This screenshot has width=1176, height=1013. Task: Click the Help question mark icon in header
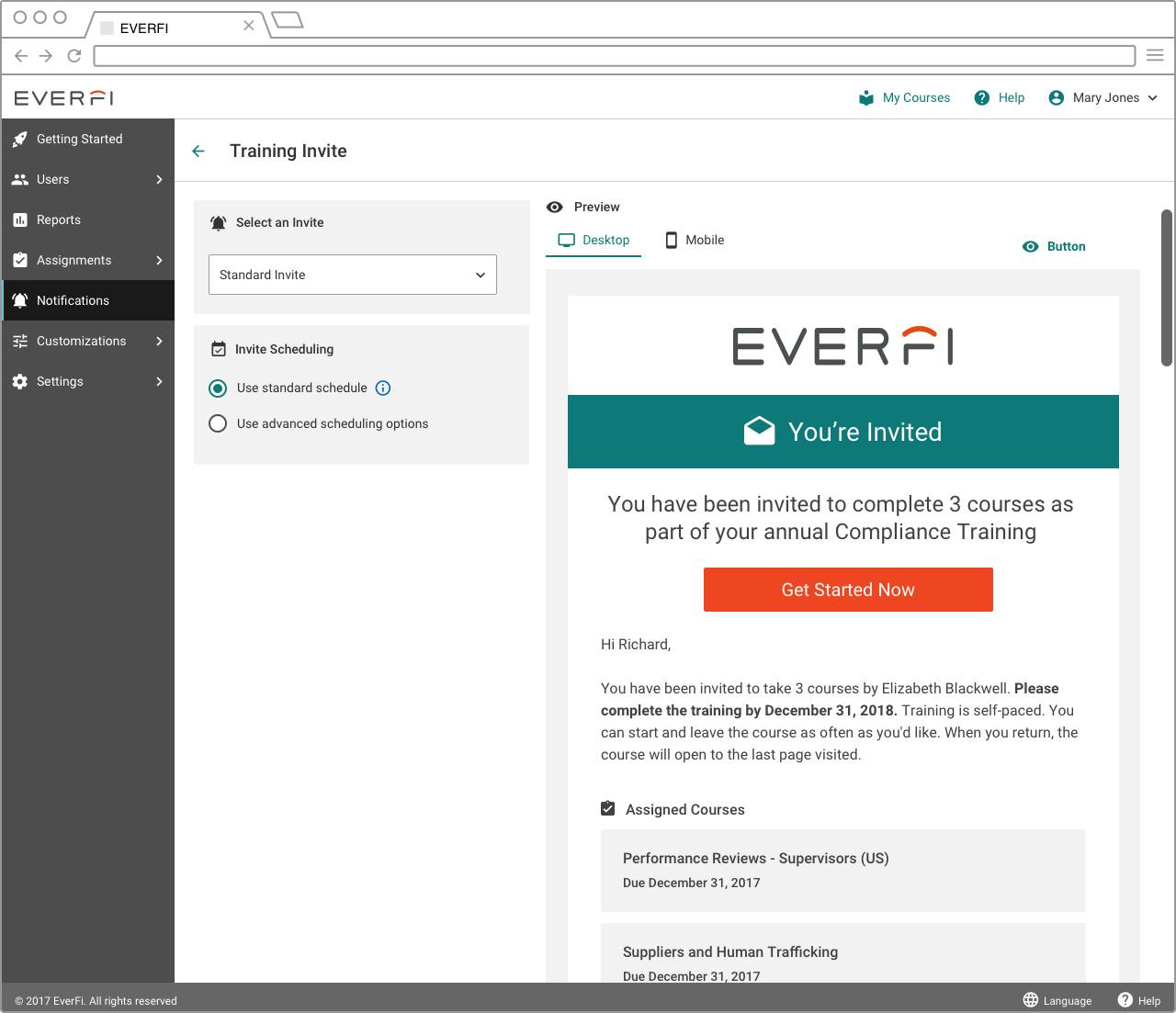tap(982, 97)
